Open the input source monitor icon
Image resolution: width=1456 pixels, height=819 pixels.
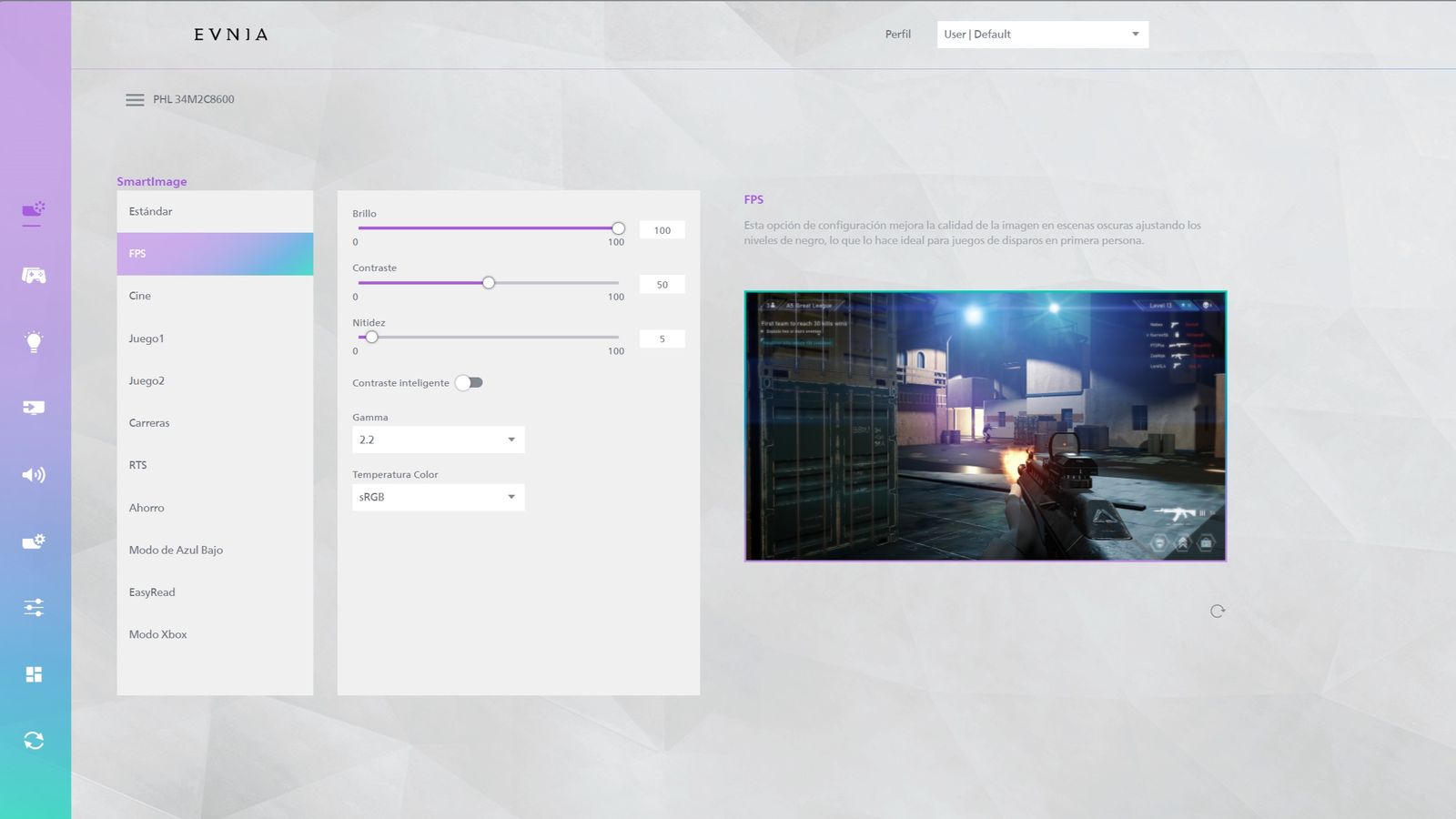click(x=34, y=408)
